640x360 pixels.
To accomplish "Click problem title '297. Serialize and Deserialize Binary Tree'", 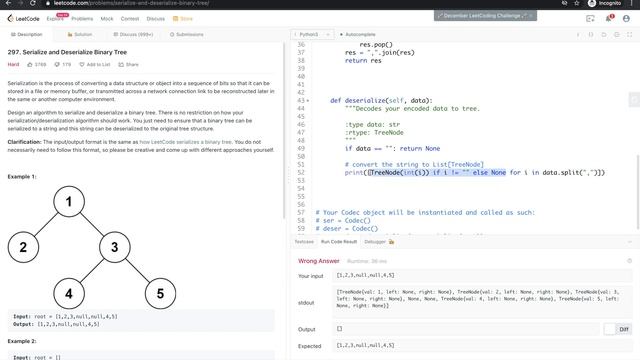I will coord(67,52).
